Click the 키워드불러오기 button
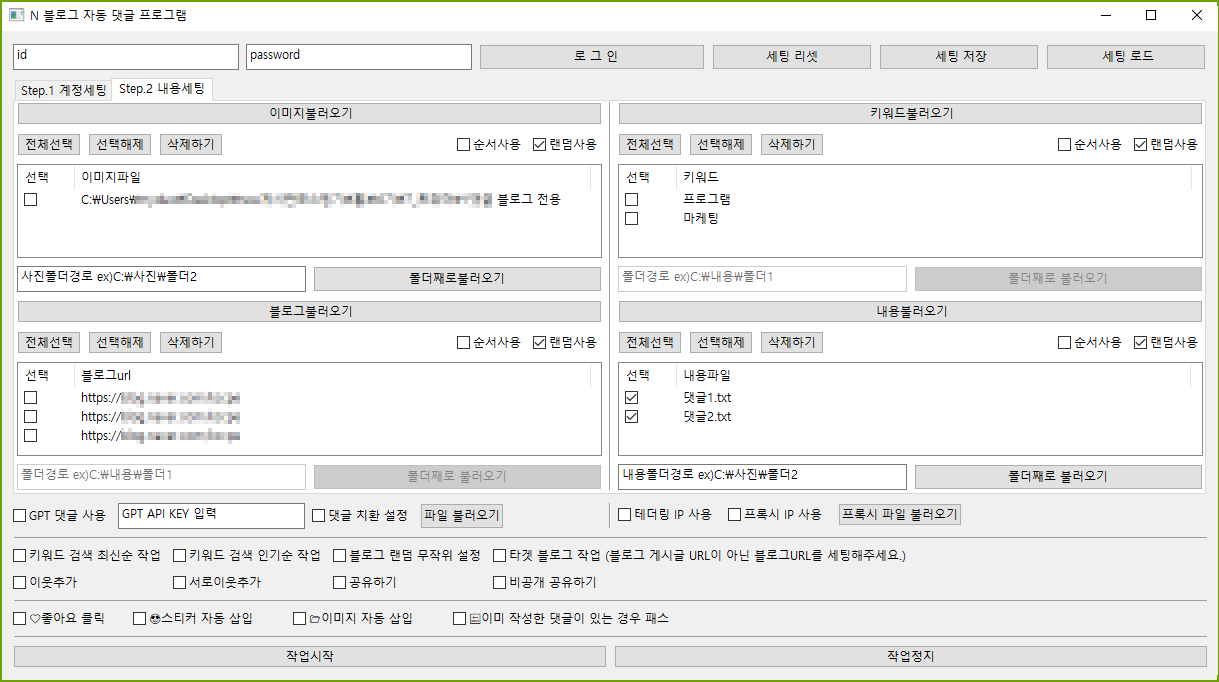1219x682 pixels. (911, 113)
